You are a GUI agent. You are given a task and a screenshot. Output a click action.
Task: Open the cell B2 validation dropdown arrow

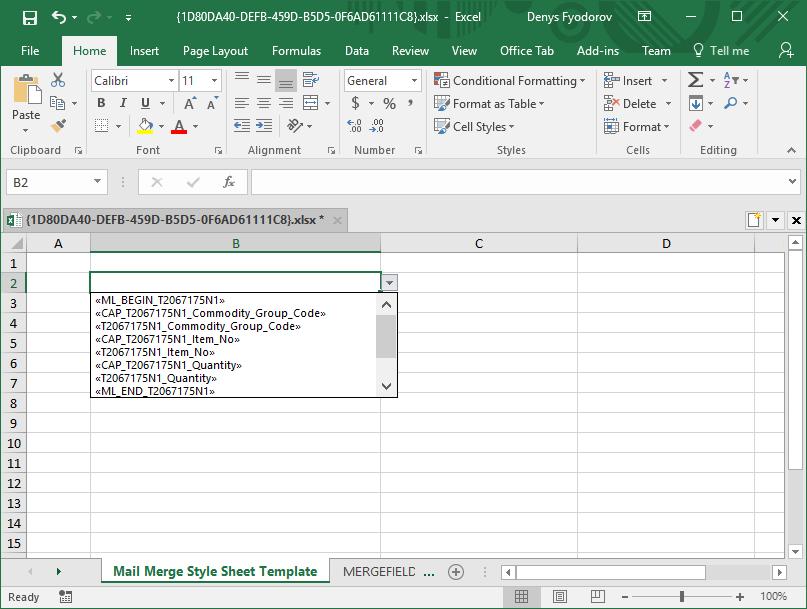pos(389,283)
